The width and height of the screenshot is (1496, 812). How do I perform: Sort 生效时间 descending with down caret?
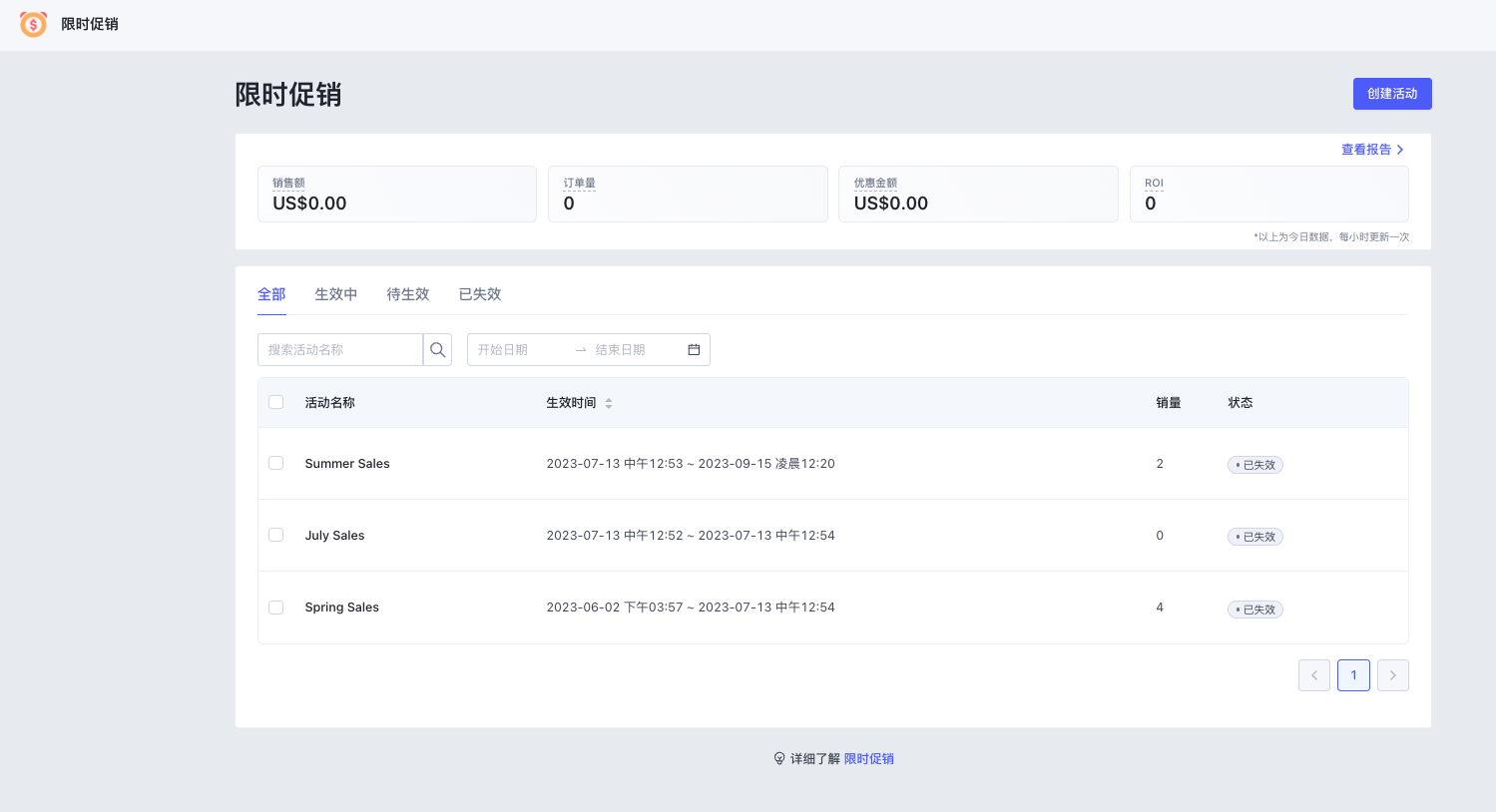608,406
